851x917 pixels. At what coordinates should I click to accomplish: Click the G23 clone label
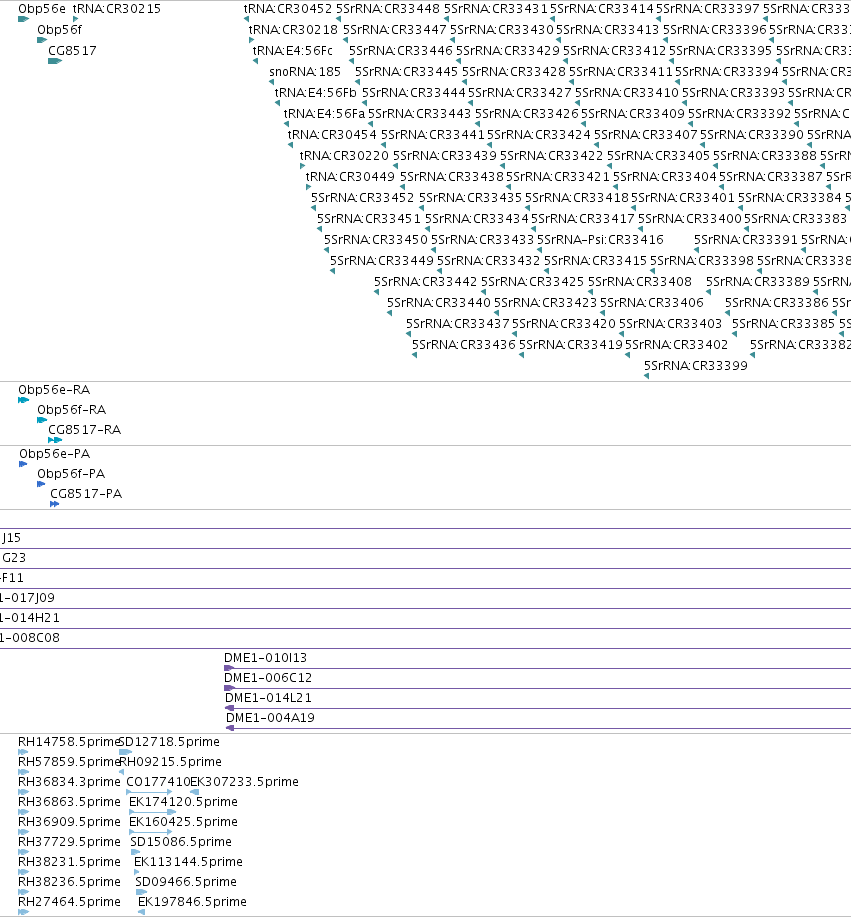13,557
